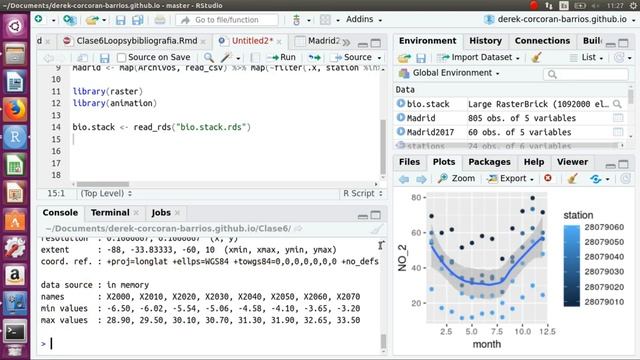This screenshot has height=360, width=640.
Task: Switch to the Packages tab
Action: pos(489,162)
